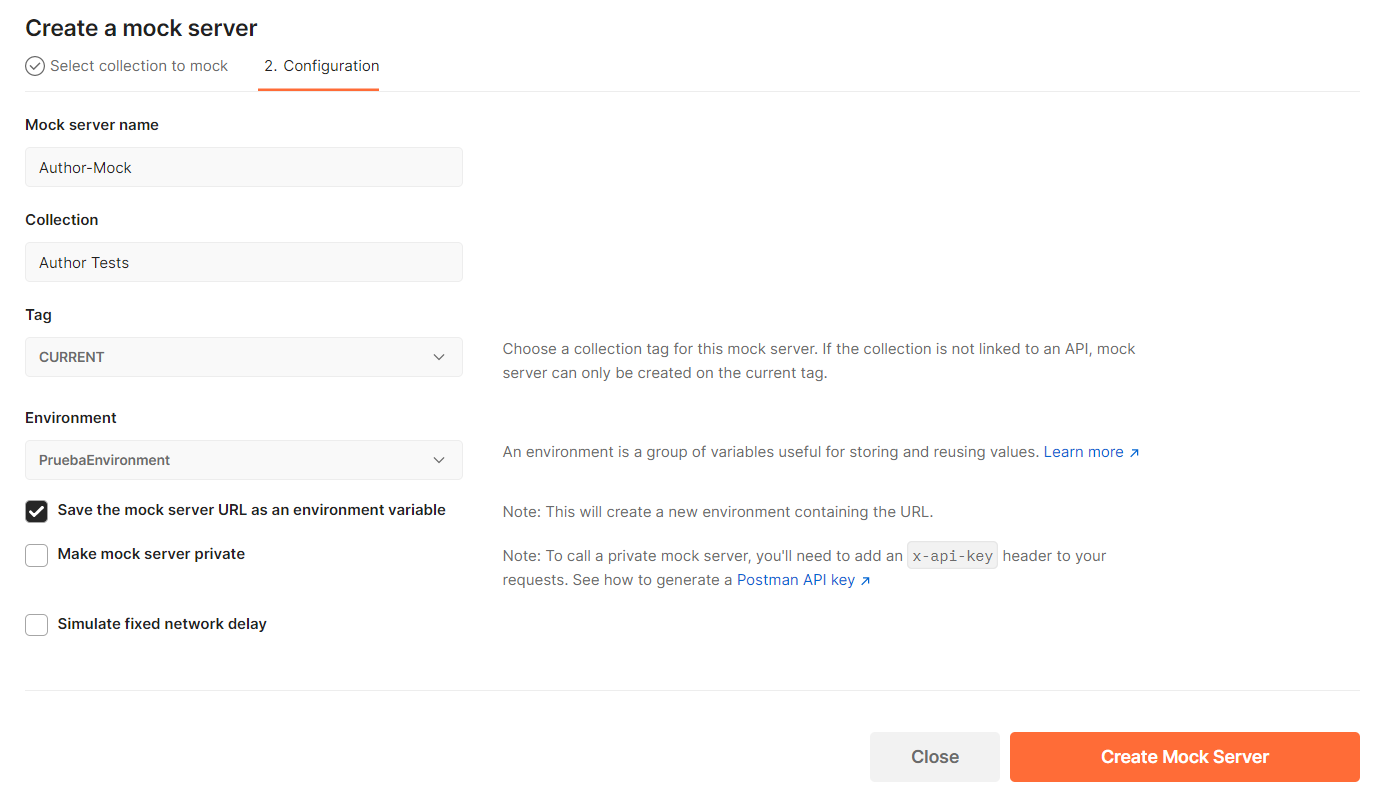
Task: Click the Collection field with Author Tests
Action: [243, 263]
